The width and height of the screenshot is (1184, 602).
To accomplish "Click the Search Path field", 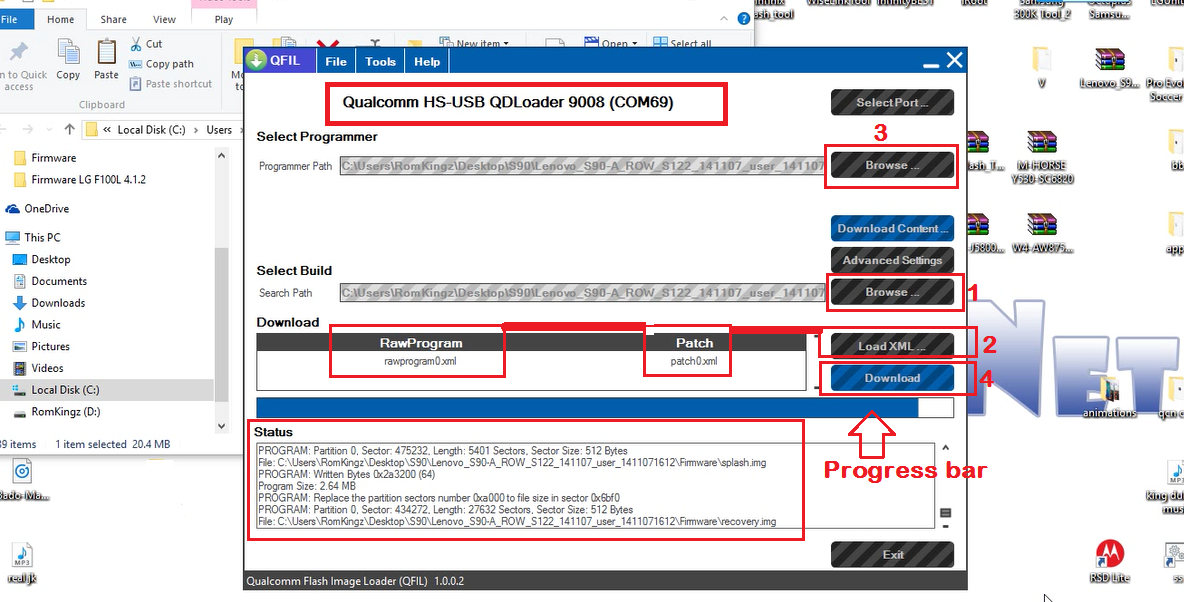I will coord(582,292).
